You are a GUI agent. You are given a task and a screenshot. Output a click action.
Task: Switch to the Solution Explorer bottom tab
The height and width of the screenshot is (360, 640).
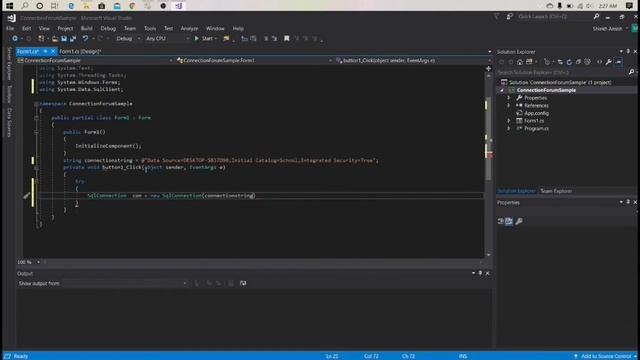pos(516,191)
